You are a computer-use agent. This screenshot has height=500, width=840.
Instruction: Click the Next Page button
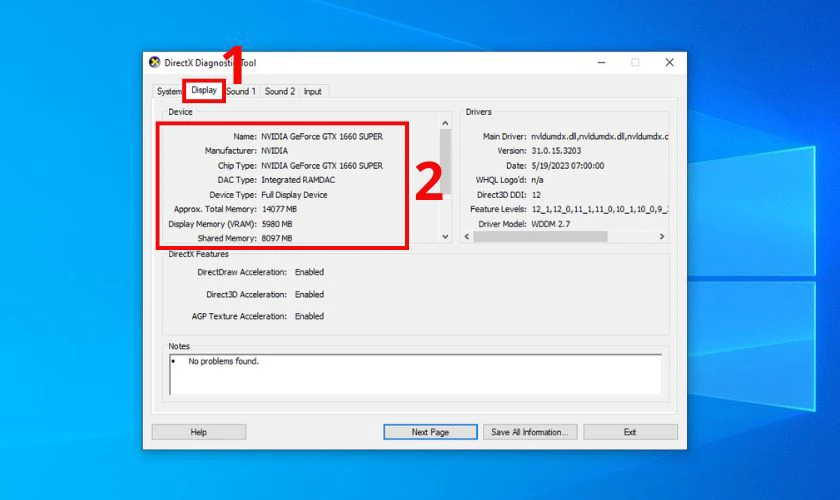click(x=430, y=432)
